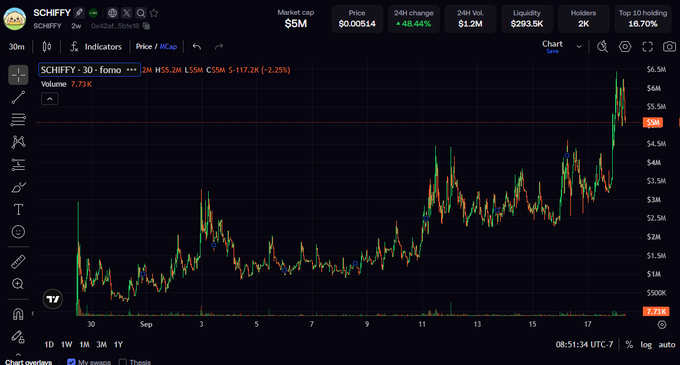Toggle percent scale mode
The height and width of the screenshot is (365, 680).
tap(629, 345)
